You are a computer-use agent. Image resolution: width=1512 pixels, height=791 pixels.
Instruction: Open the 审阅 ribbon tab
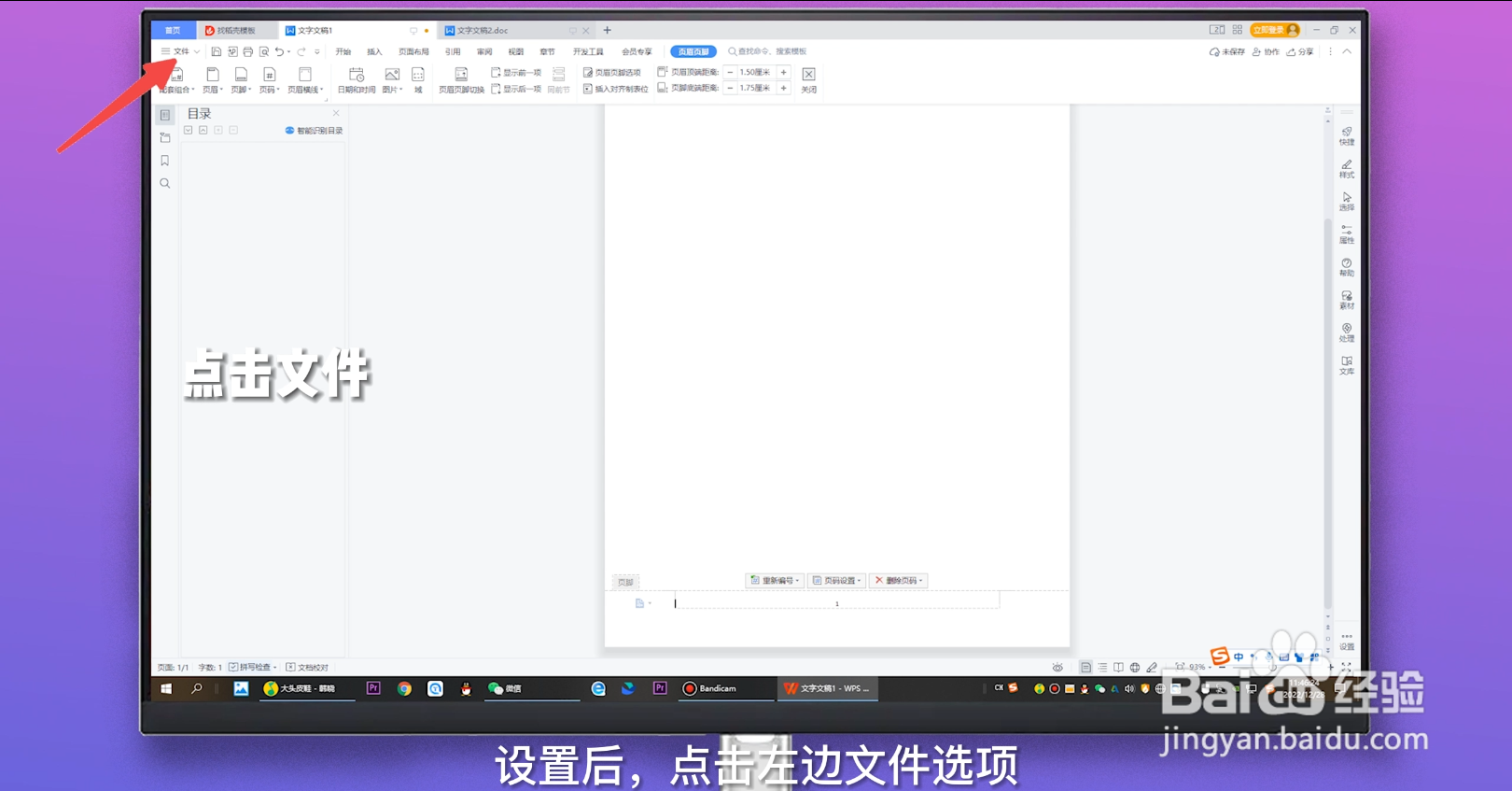[x=484, y=51]
